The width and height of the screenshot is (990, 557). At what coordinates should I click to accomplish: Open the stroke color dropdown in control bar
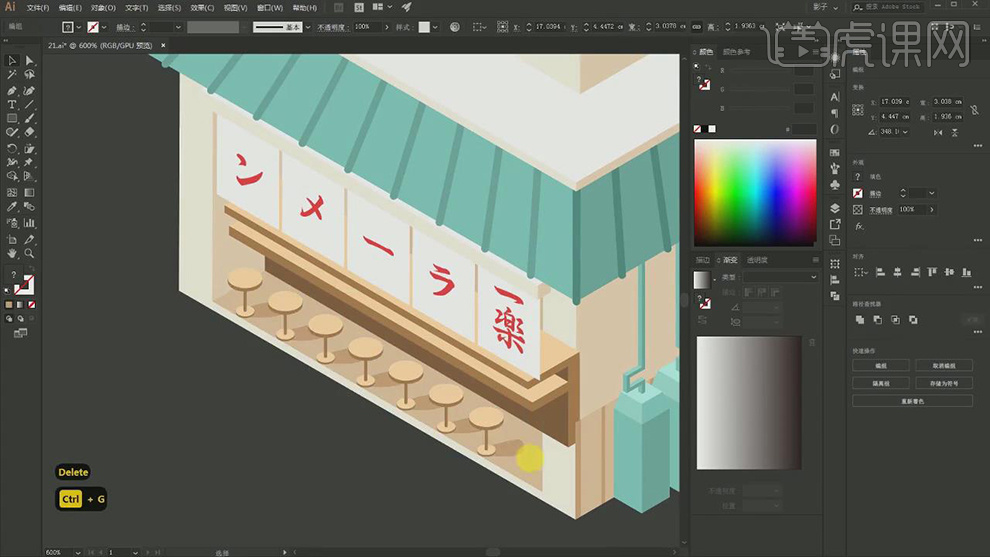104,27
